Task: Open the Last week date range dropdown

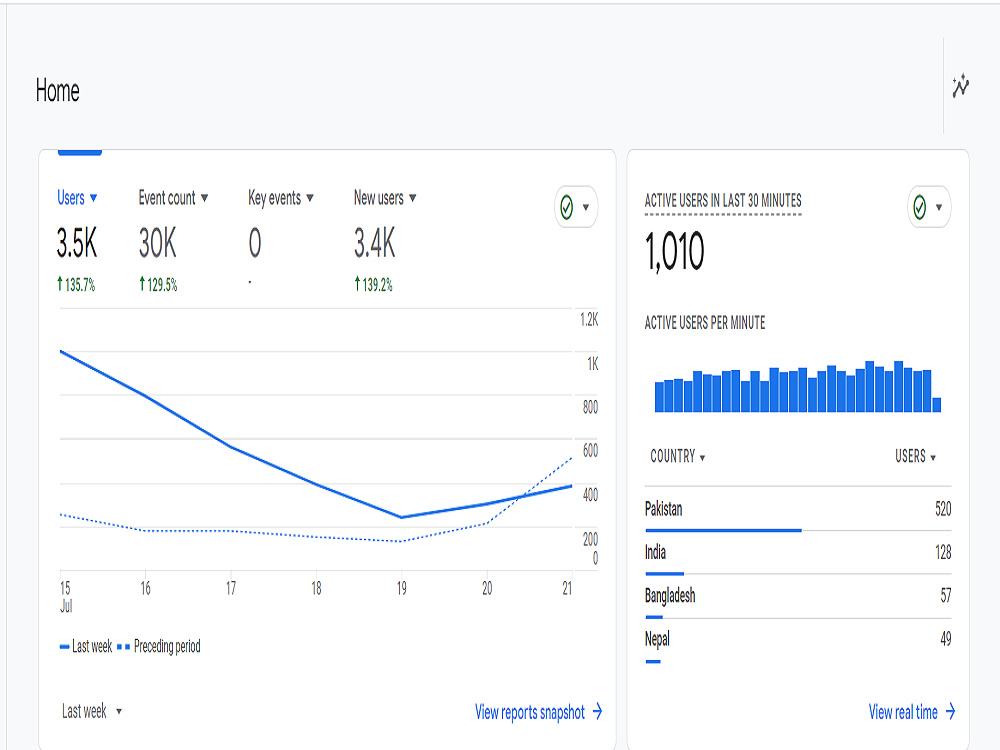Action: (92, 711)
